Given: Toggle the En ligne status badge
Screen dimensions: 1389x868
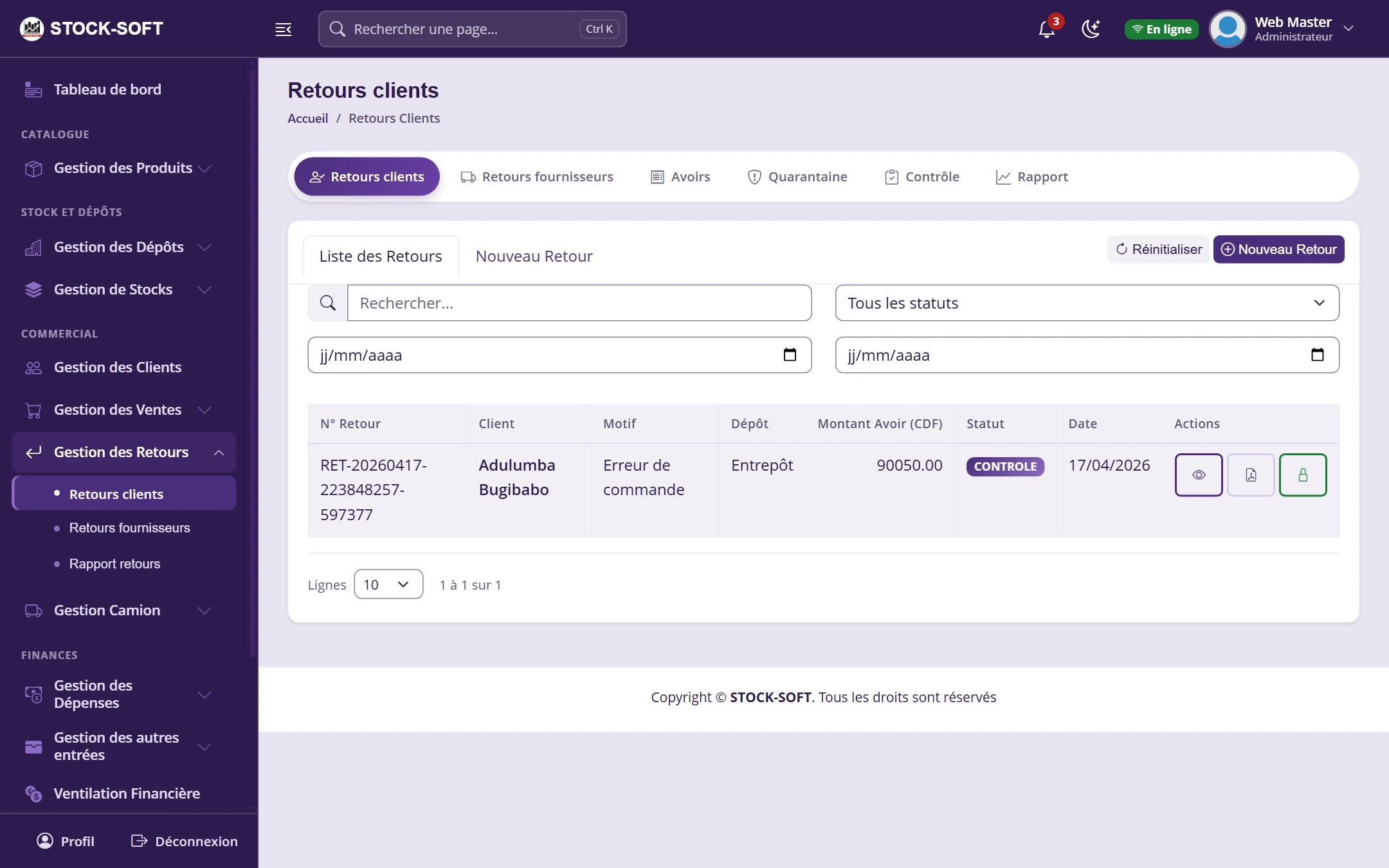Looking at the screenshot, I should [x=1161, y=29].
